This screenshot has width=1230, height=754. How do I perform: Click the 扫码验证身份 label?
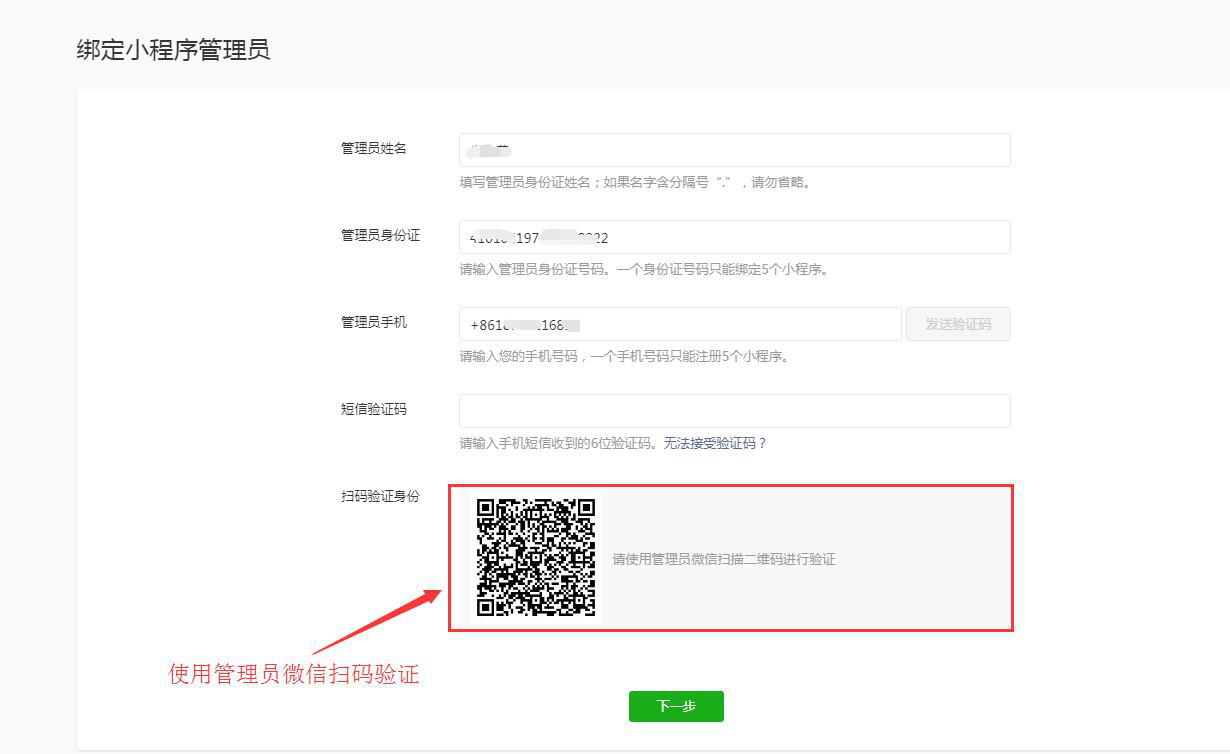[x=381, y=496]
